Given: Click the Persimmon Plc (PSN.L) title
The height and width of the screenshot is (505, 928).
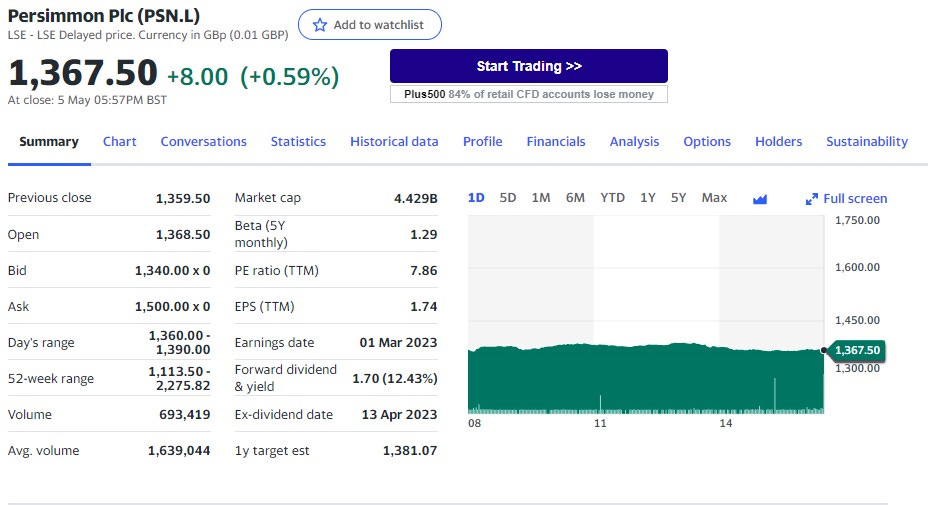Looking at the screenshot, I should 104,16.
